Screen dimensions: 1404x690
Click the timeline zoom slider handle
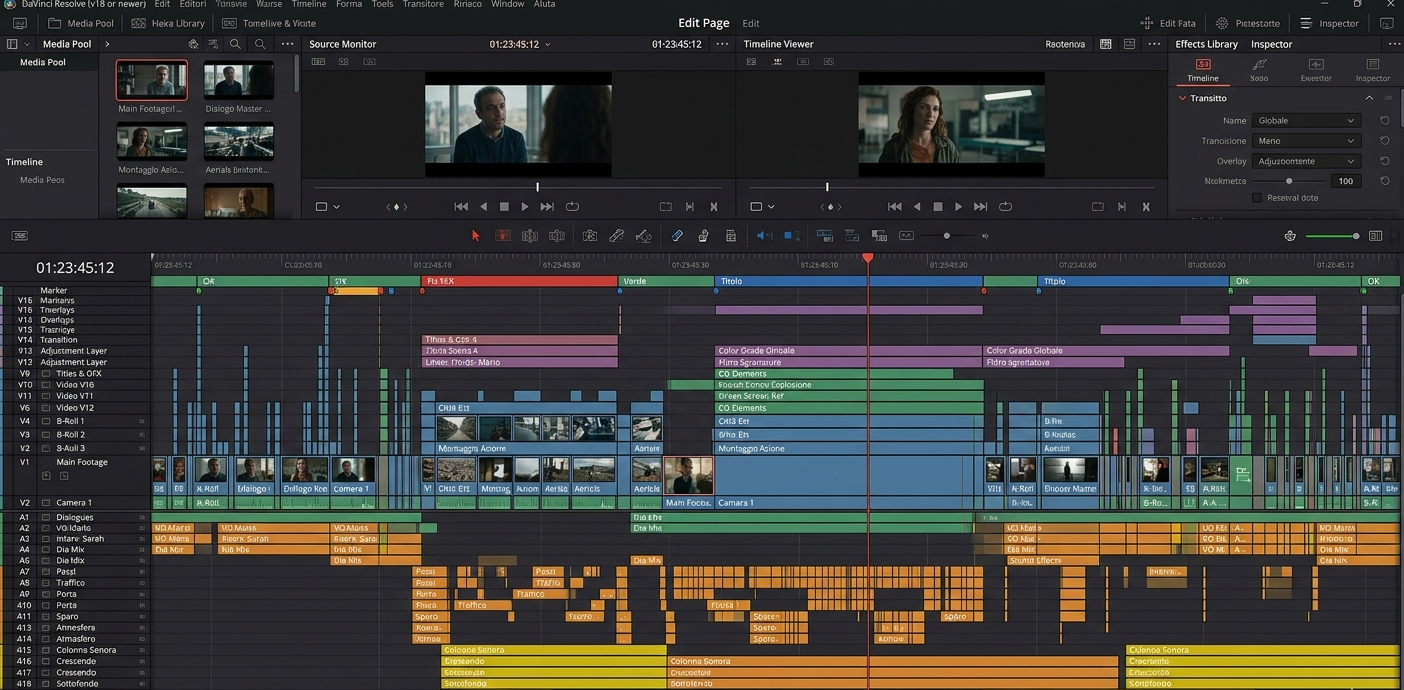pos(946,236)
